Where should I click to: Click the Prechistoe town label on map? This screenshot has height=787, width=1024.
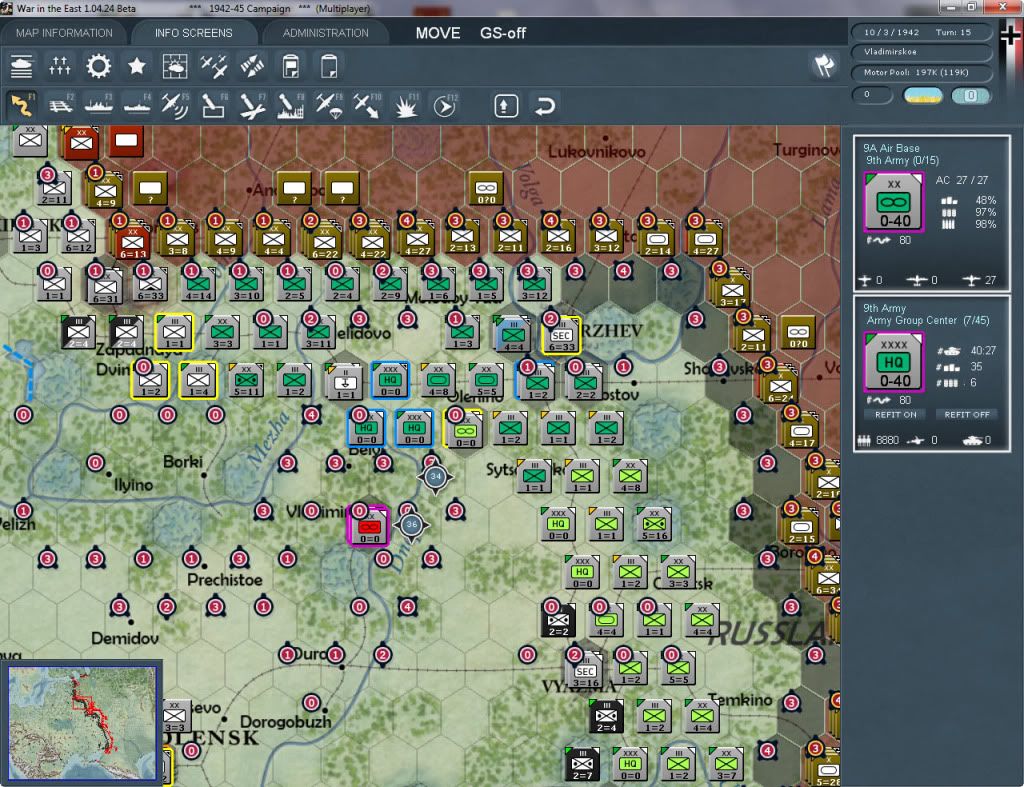click(x=225, y=580)
